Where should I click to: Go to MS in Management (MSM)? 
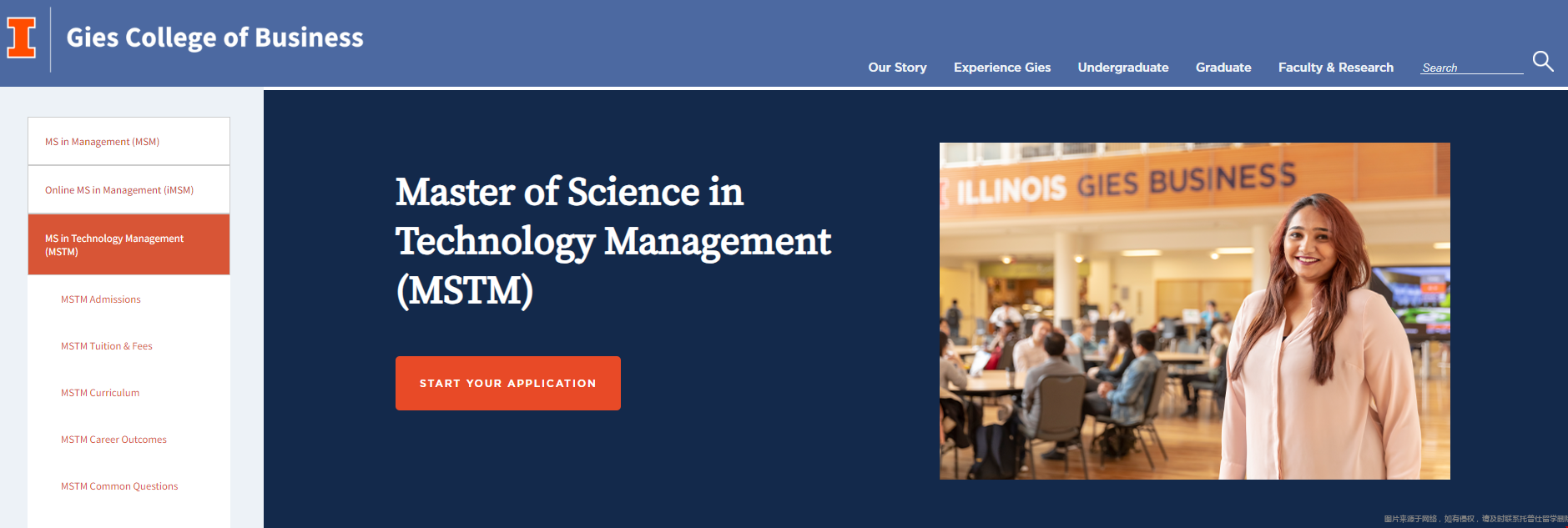(x=129, y=141)
